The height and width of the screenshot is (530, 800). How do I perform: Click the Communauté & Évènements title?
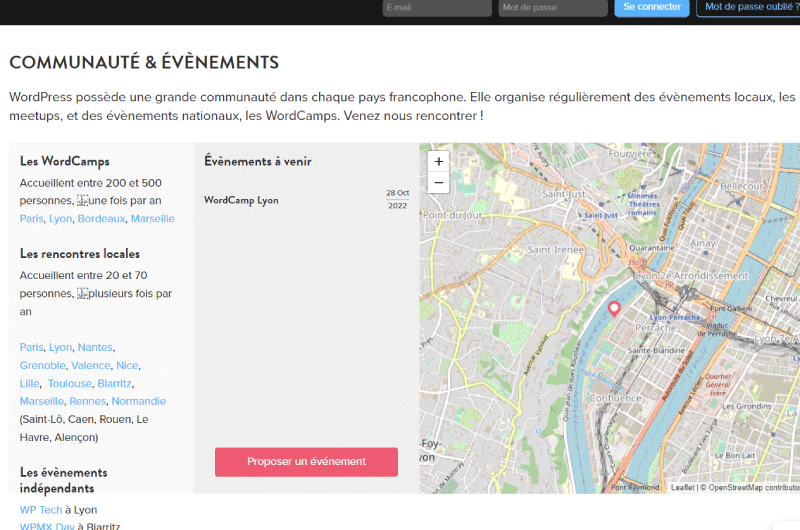[x=144, y=62]
